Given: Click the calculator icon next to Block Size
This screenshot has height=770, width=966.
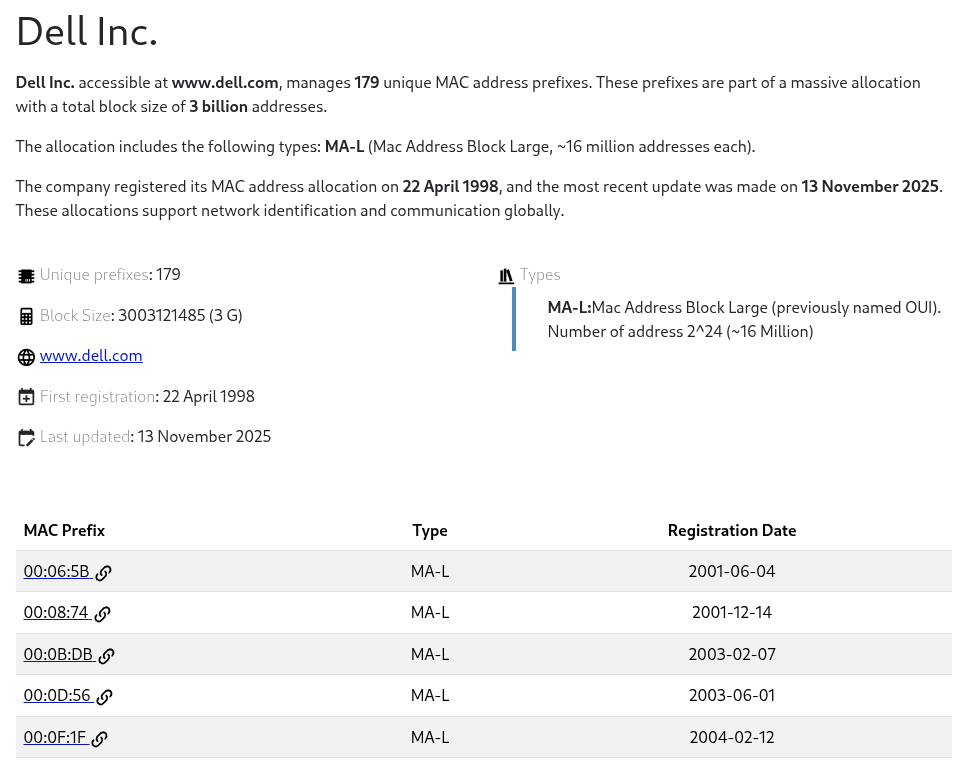Looking at the screenshot, I should [26, 317].
